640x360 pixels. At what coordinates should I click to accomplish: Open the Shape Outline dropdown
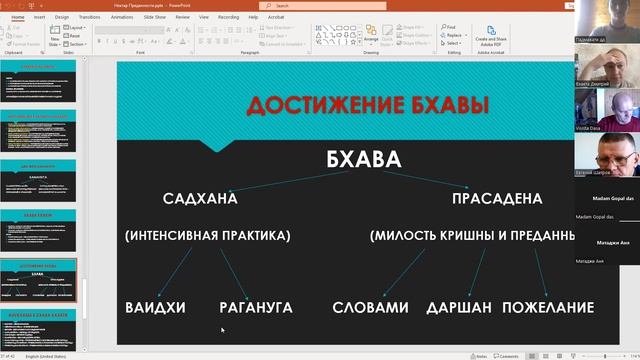(413, 36)
